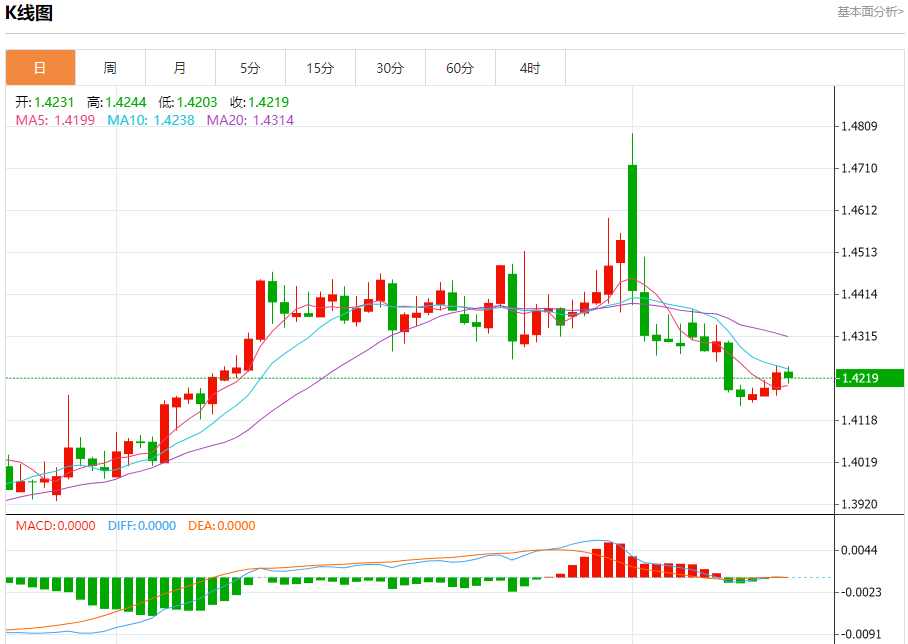Click the 1.4315 price axis label

[859, 336]
